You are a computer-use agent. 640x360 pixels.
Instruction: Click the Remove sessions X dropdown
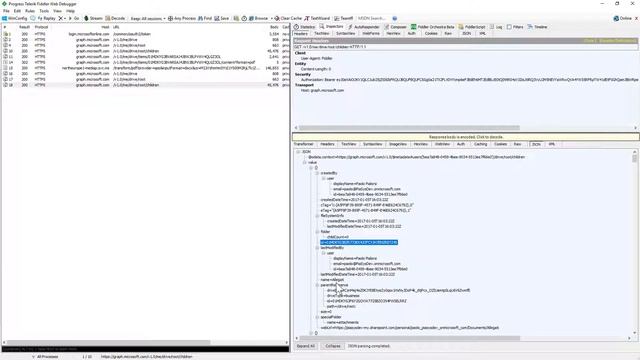point(62,18)
